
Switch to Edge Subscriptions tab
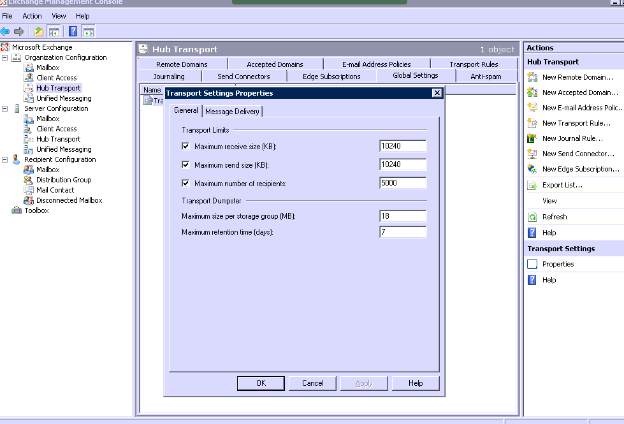tap(331, 76)
